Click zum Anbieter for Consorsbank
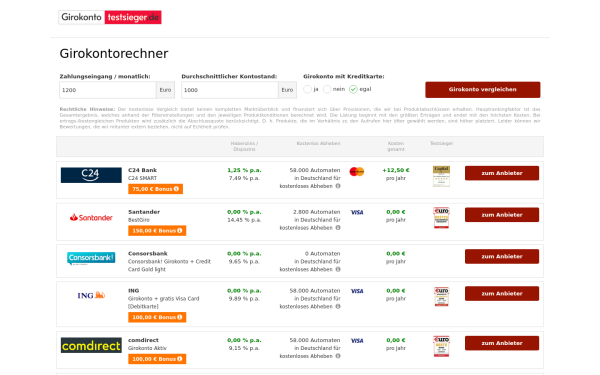The image size is (600, 375). tap(502, 256)
